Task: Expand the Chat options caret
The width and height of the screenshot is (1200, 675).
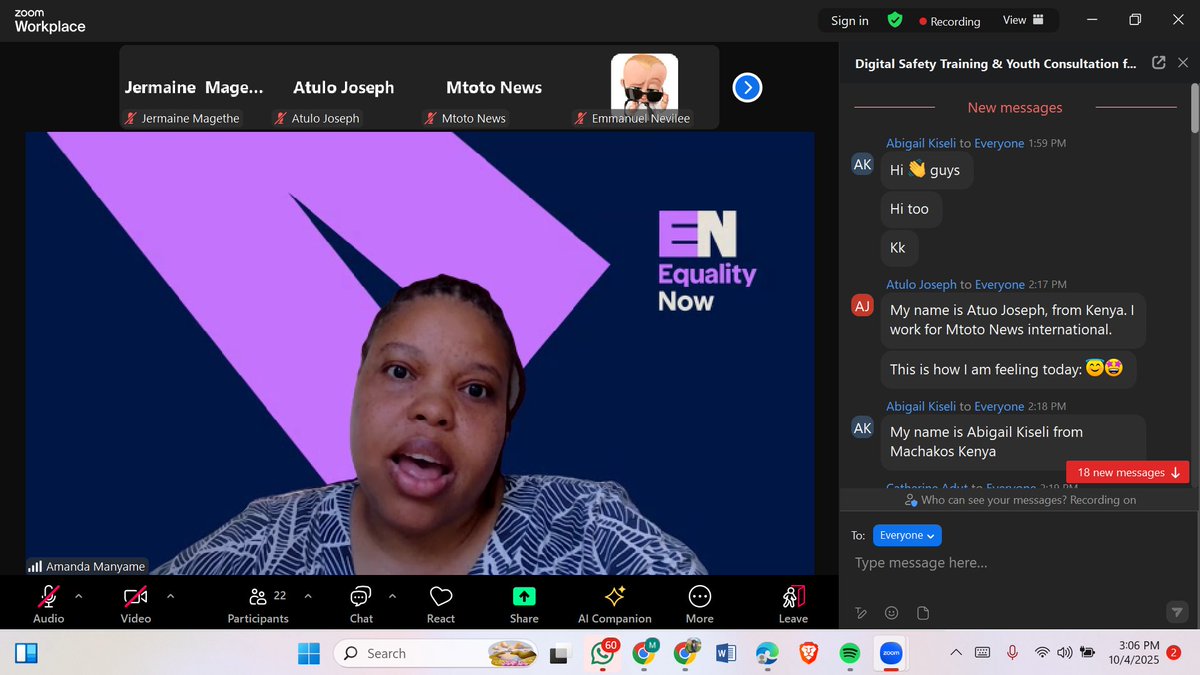Action: 392,596
